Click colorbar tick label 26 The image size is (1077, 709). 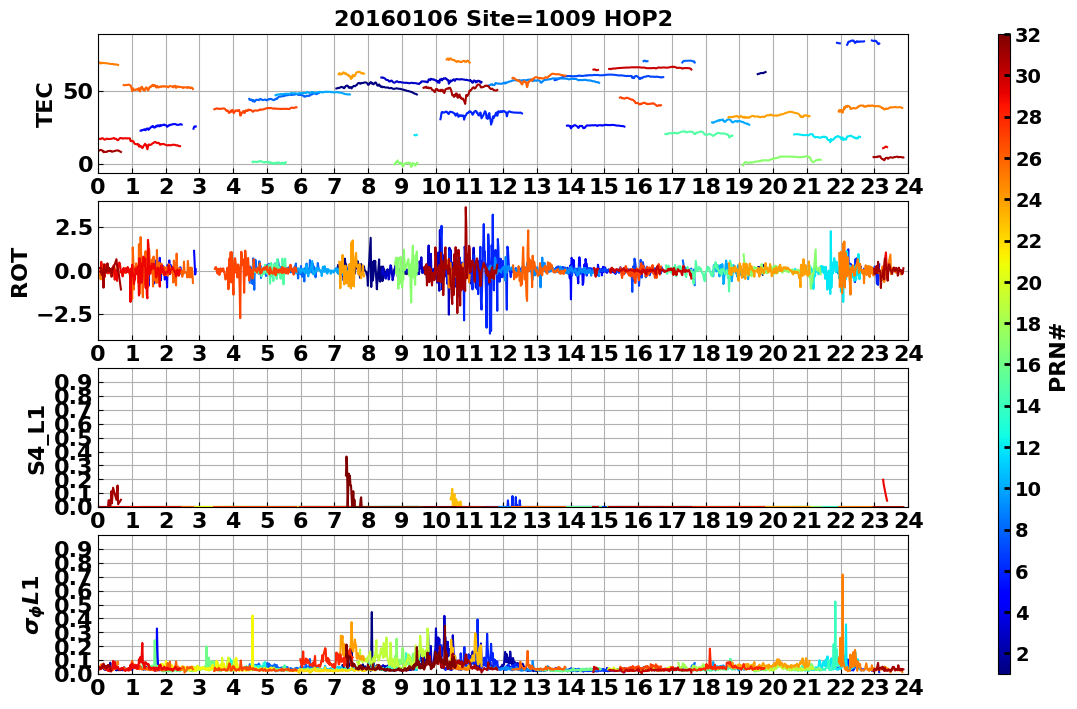[1028, 159]
